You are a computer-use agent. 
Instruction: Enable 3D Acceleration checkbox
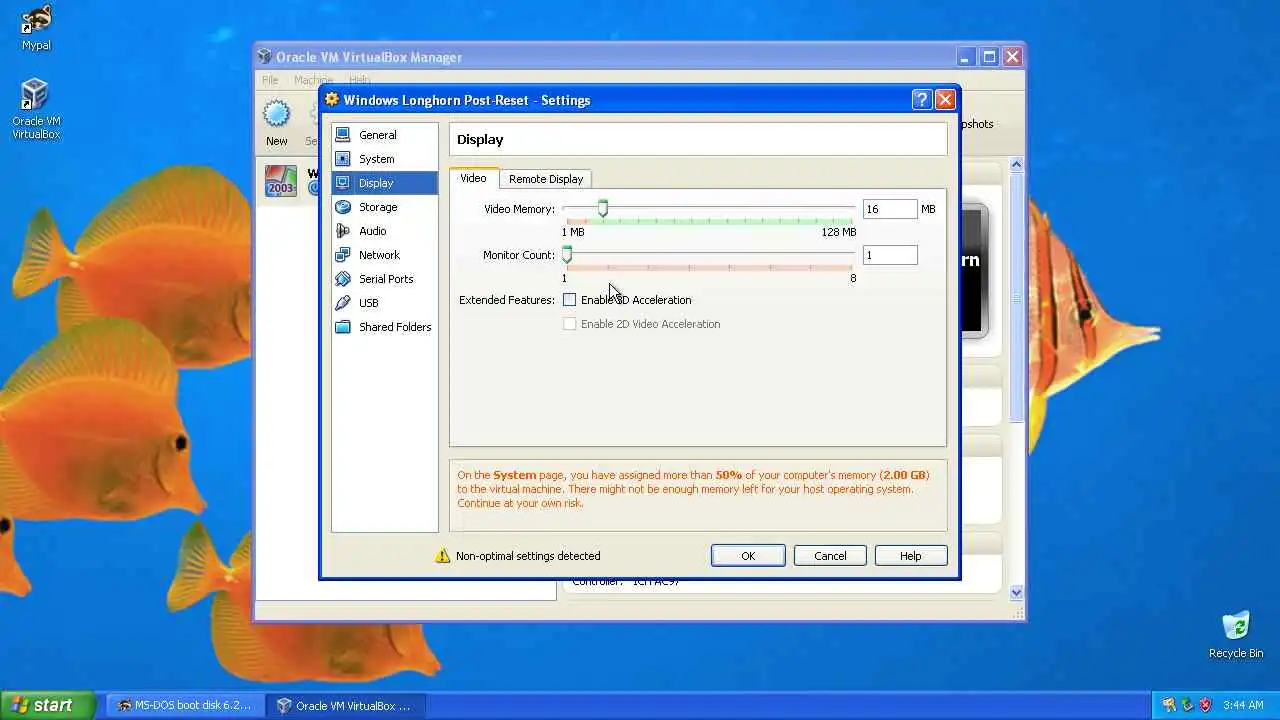pyautogui.click(x=570, y=300)
